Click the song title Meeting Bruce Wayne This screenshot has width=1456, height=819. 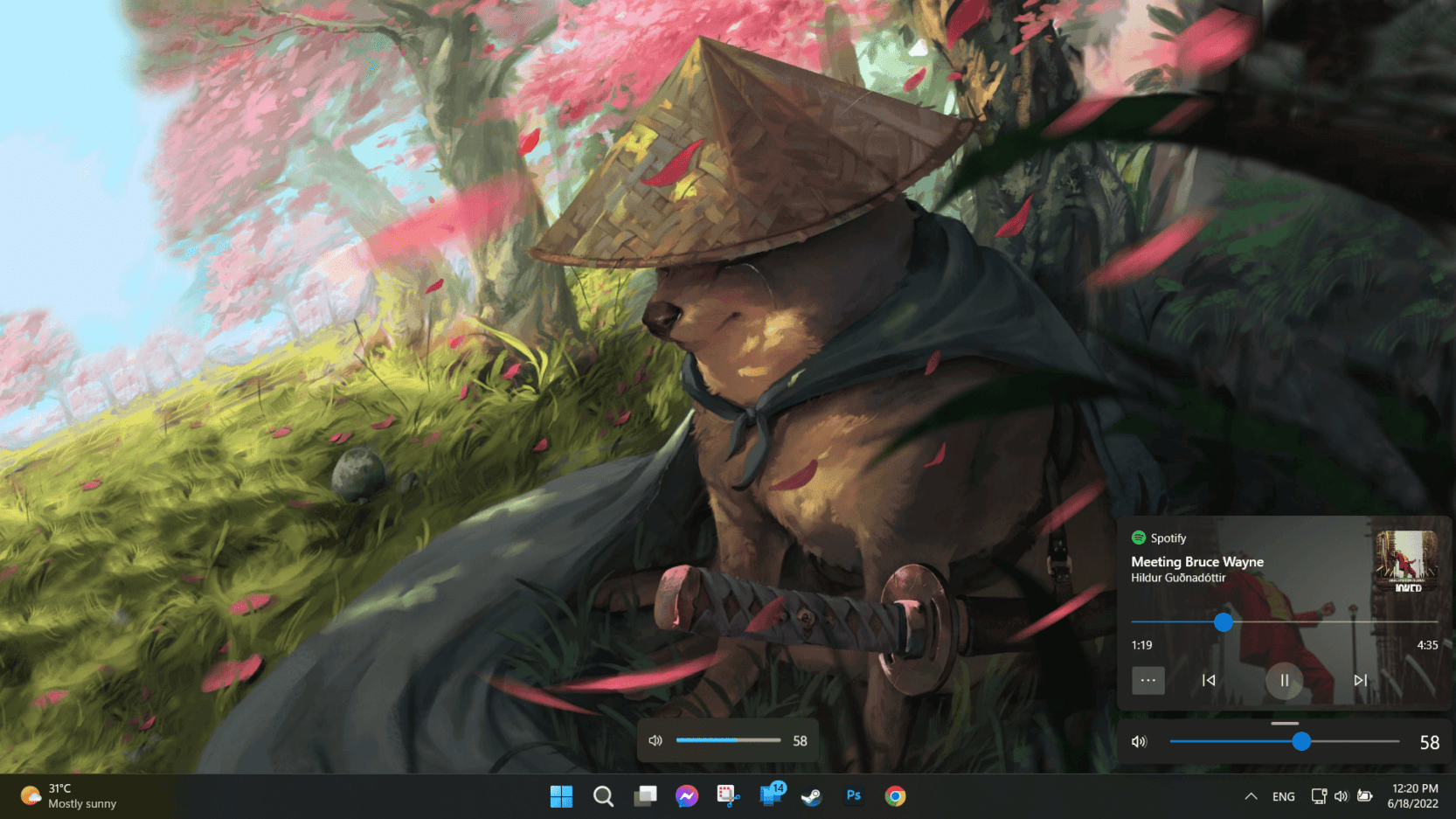(1197, 562)
